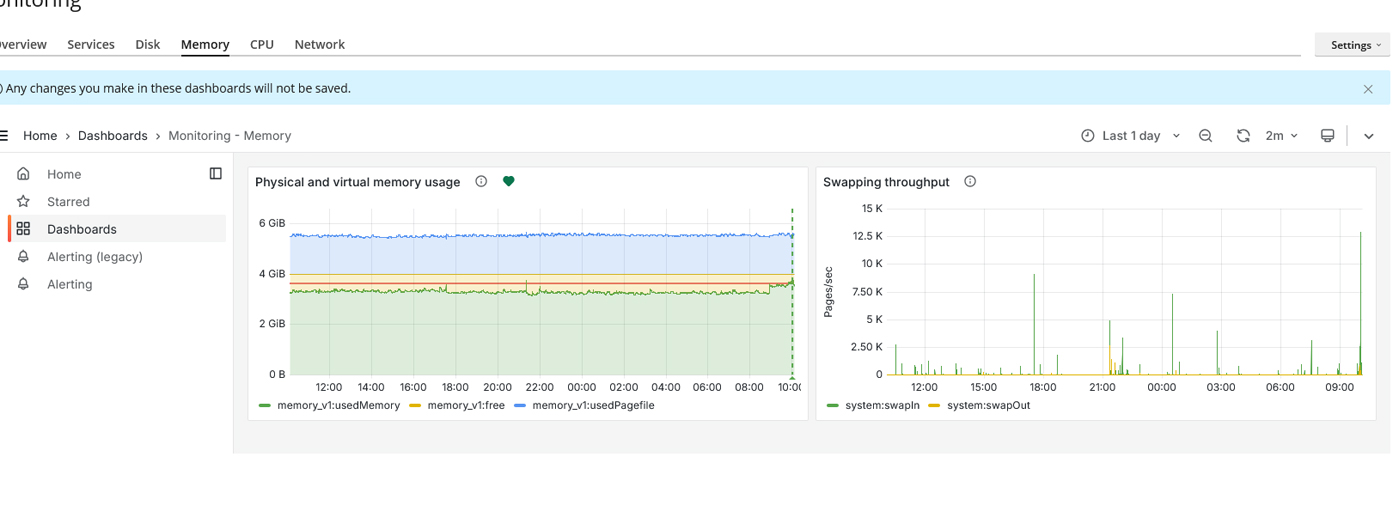1400x532 pixels.
Task: Click Dashboards in the breadcrumb
Action: coord(112,136)
